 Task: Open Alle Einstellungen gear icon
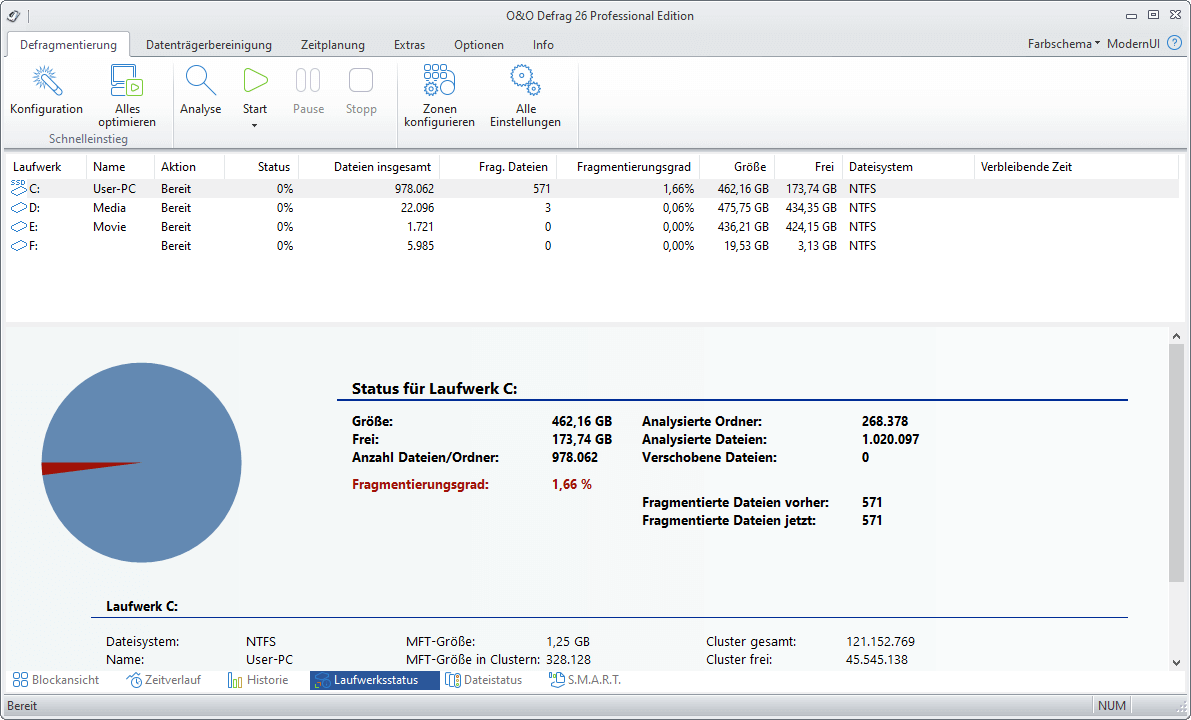525,80
